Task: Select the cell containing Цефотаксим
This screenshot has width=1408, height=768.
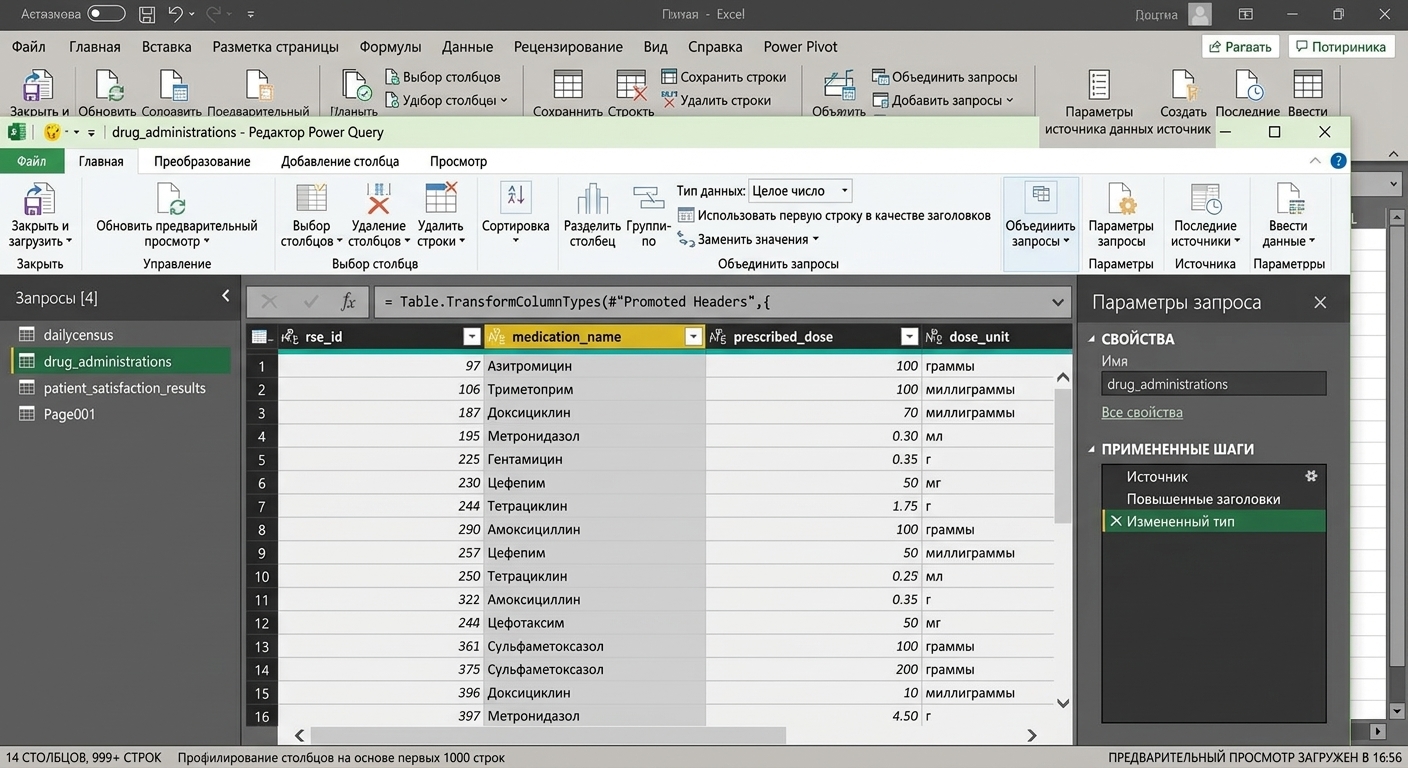Action: pyautogui.click(x=594, y=623)
